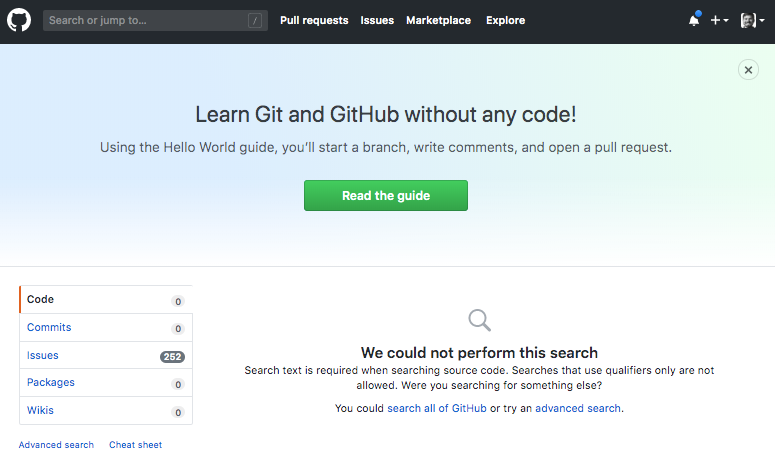775x474 pixels.
Task: Open the notifications bell
Action: coord(694,20)
